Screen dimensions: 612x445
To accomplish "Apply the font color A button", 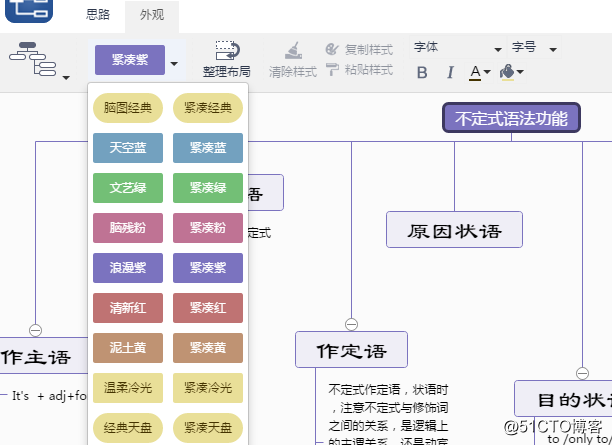I will tap(475, 73).
